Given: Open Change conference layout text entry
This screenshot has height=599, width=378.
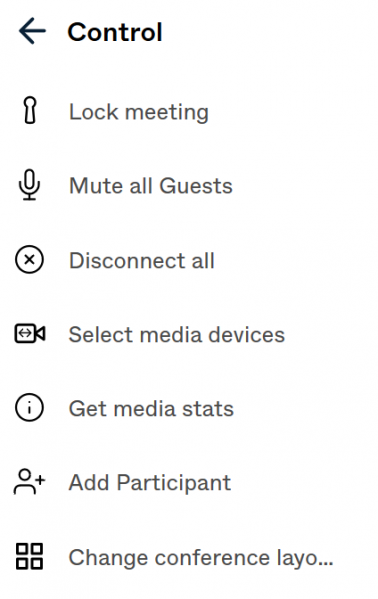Looking at the screenshot, I should [x=201, y=558].
